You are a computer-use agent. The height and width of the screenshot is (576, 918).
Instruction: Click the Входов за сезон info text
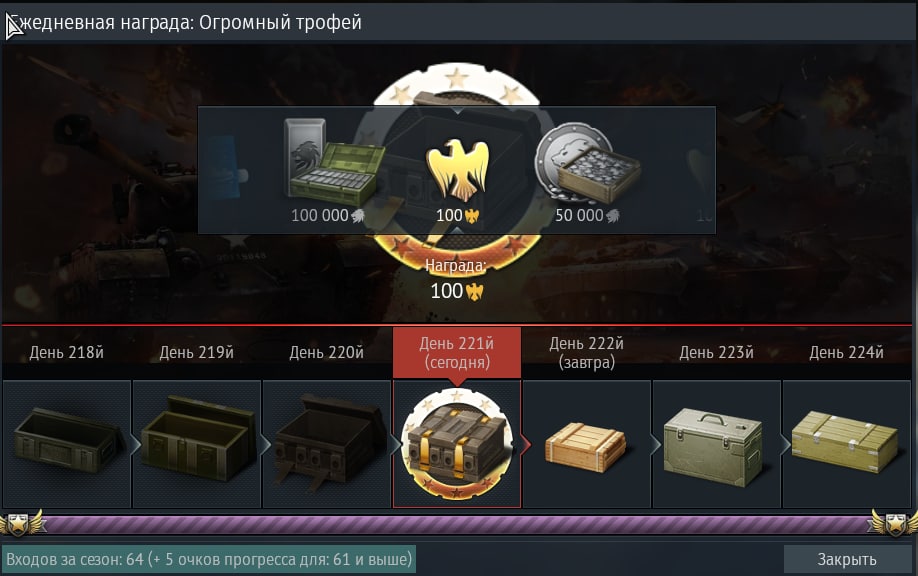click(209, 559)
